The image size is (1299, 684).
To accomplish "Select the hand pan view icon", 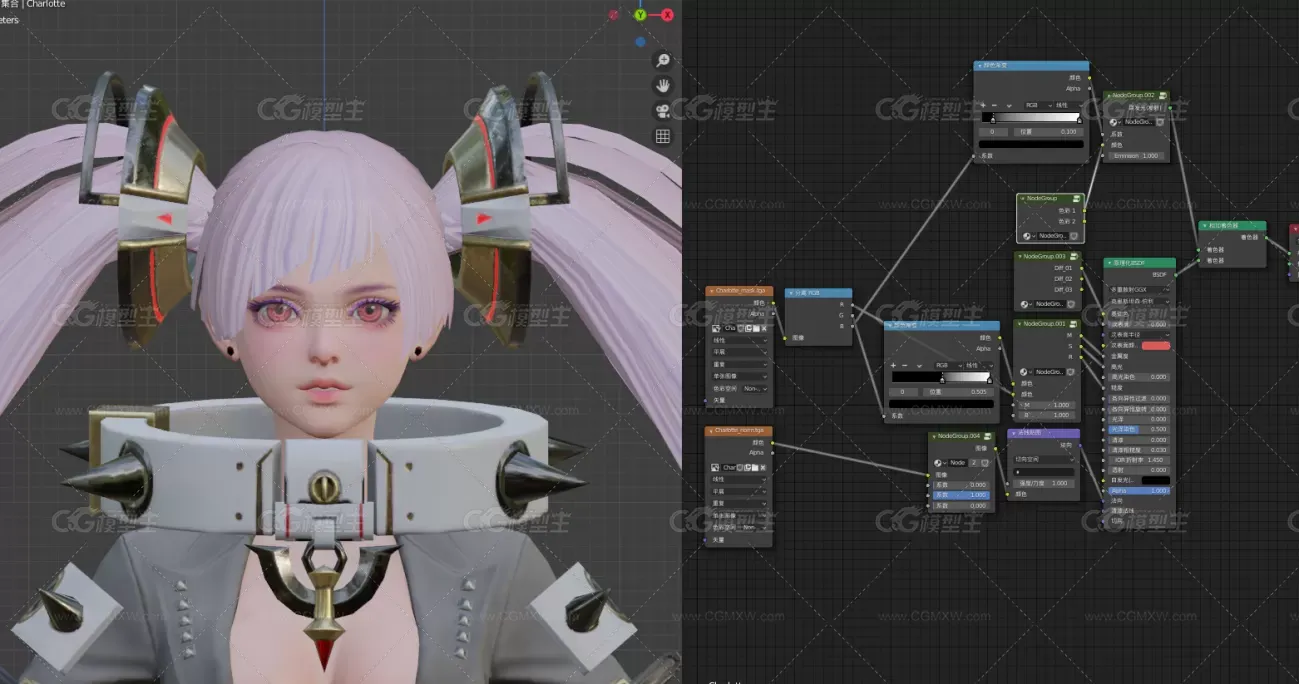I will tap(662, 86).
